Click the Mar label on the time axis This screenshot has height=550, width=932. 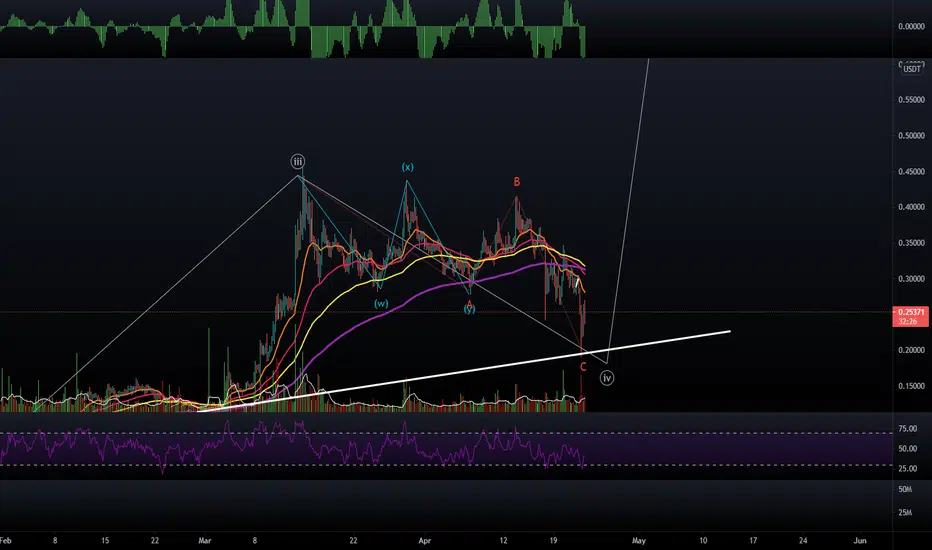pyautogui.click(x=205, y=540)
